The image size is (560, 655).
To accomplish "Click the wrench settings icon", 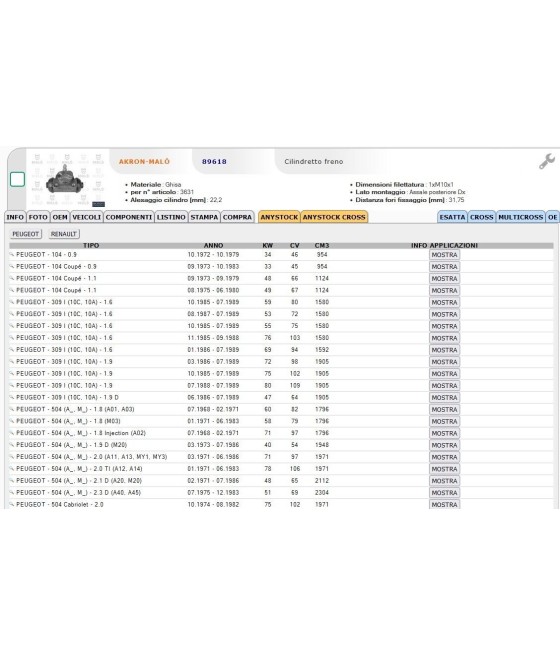I will coord(547,161).
